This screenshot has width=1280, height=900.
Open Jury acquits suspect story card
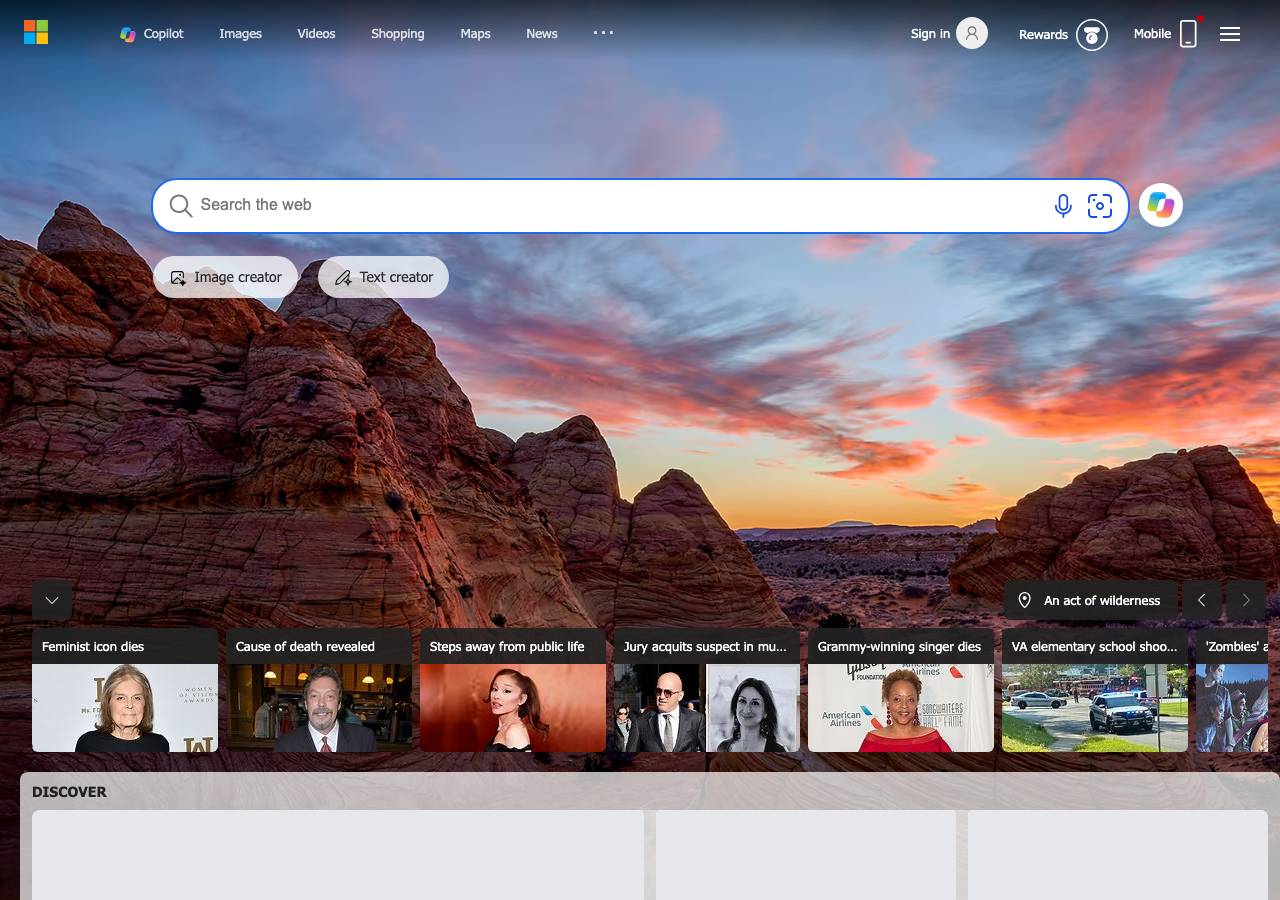(x=707, y=690)
